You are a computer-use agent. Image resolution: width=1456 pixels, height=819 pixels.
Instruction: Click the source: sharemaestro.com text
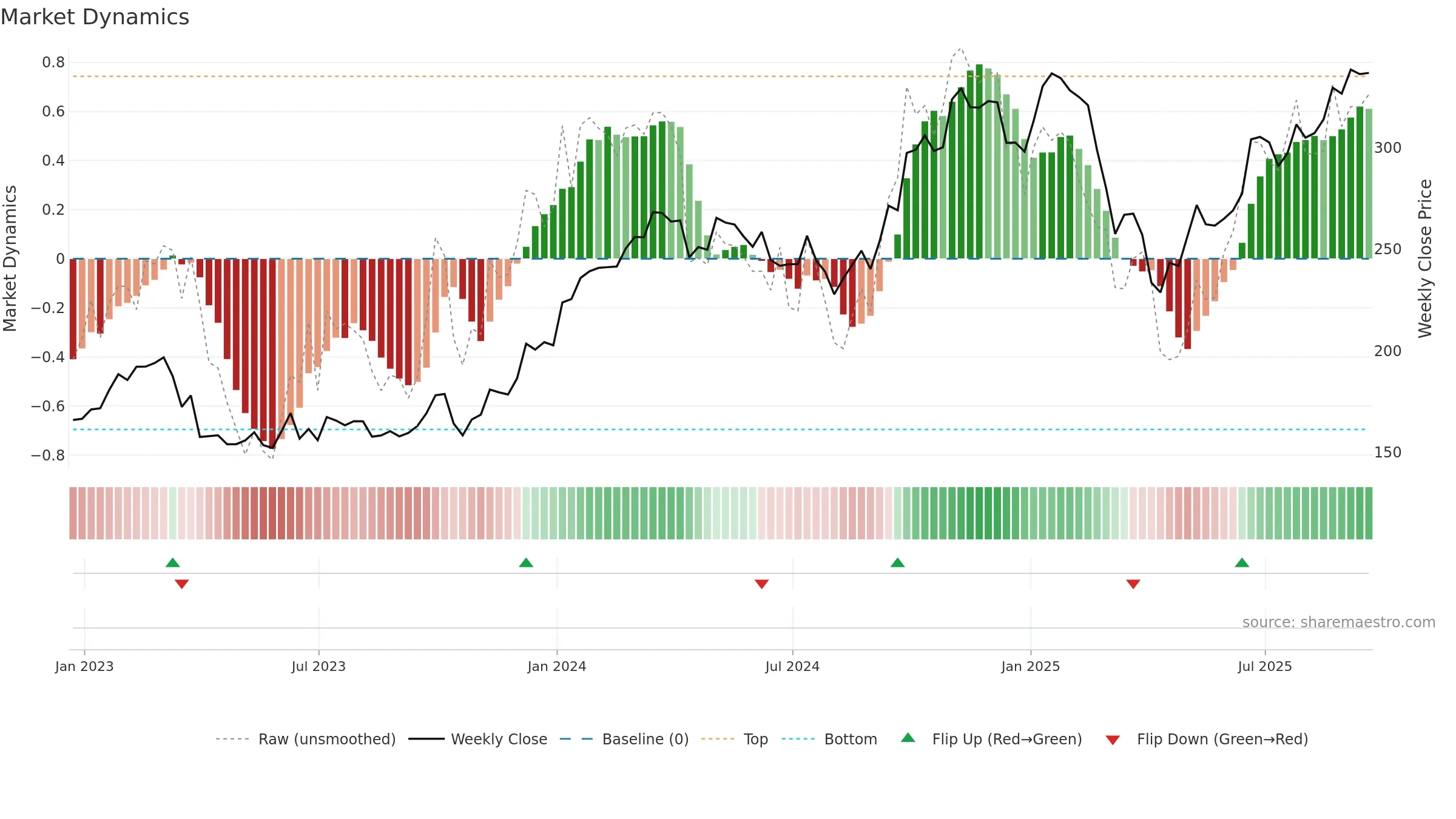click(x=1339, y=622)
